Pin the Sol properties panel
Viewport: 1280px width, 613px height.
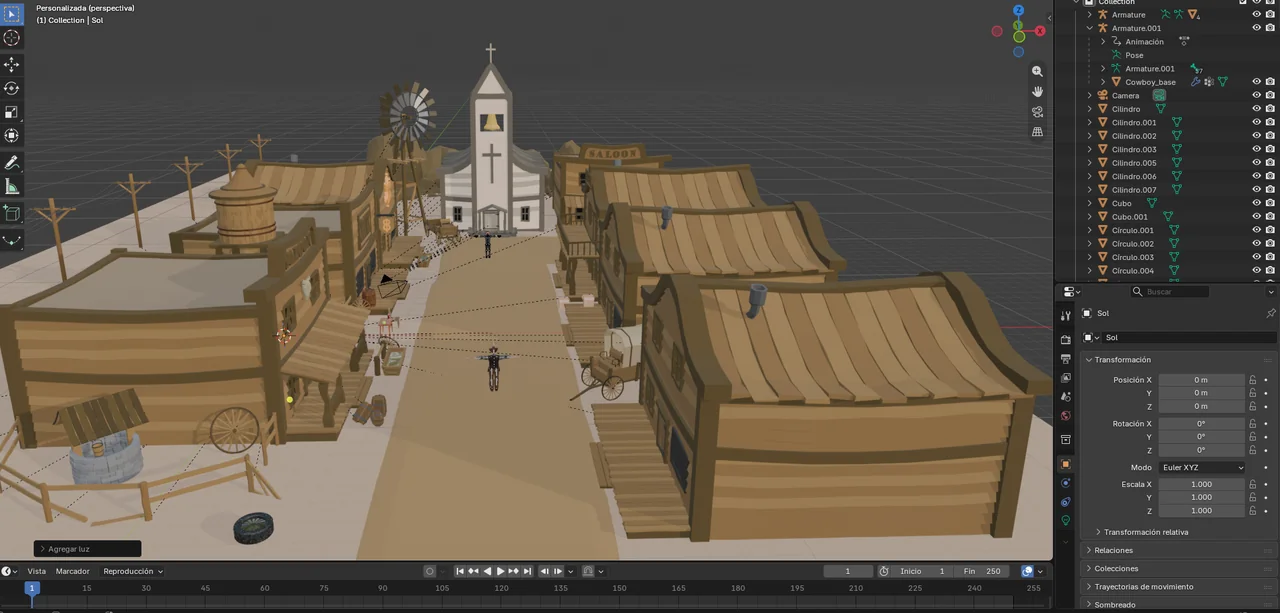(x=1271, y=313)
